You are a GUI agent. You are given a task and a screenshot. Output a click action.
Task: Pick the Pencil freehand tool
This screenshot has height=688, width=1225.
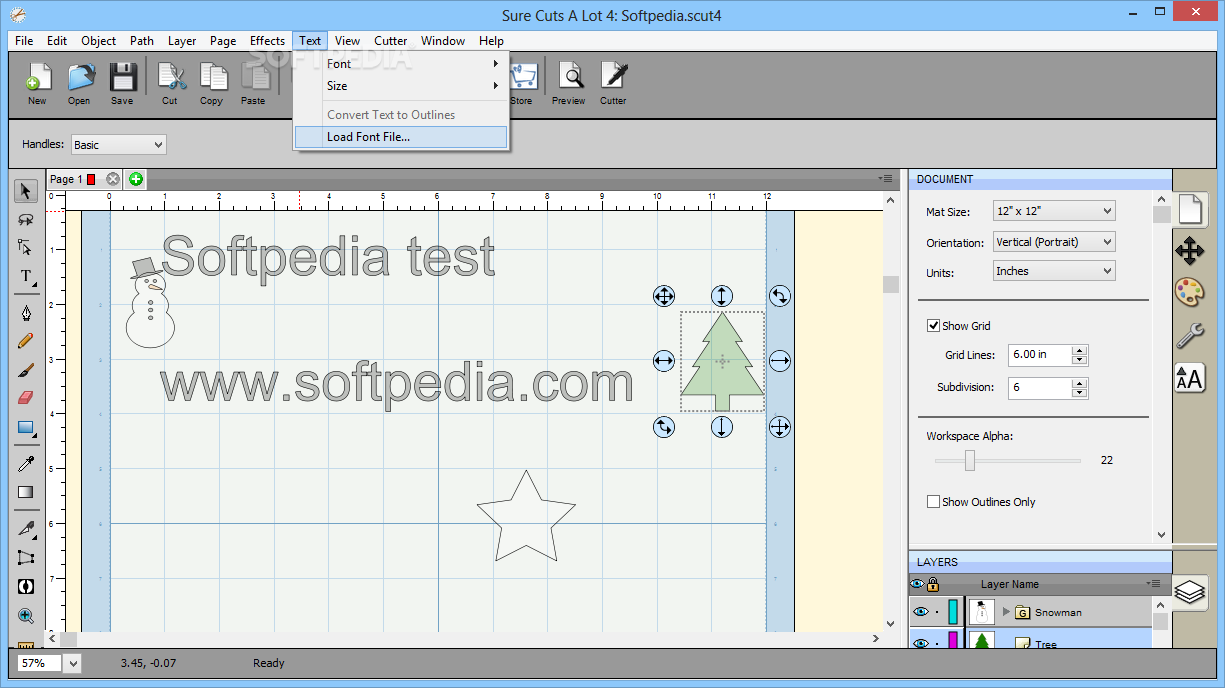point(26,341)
